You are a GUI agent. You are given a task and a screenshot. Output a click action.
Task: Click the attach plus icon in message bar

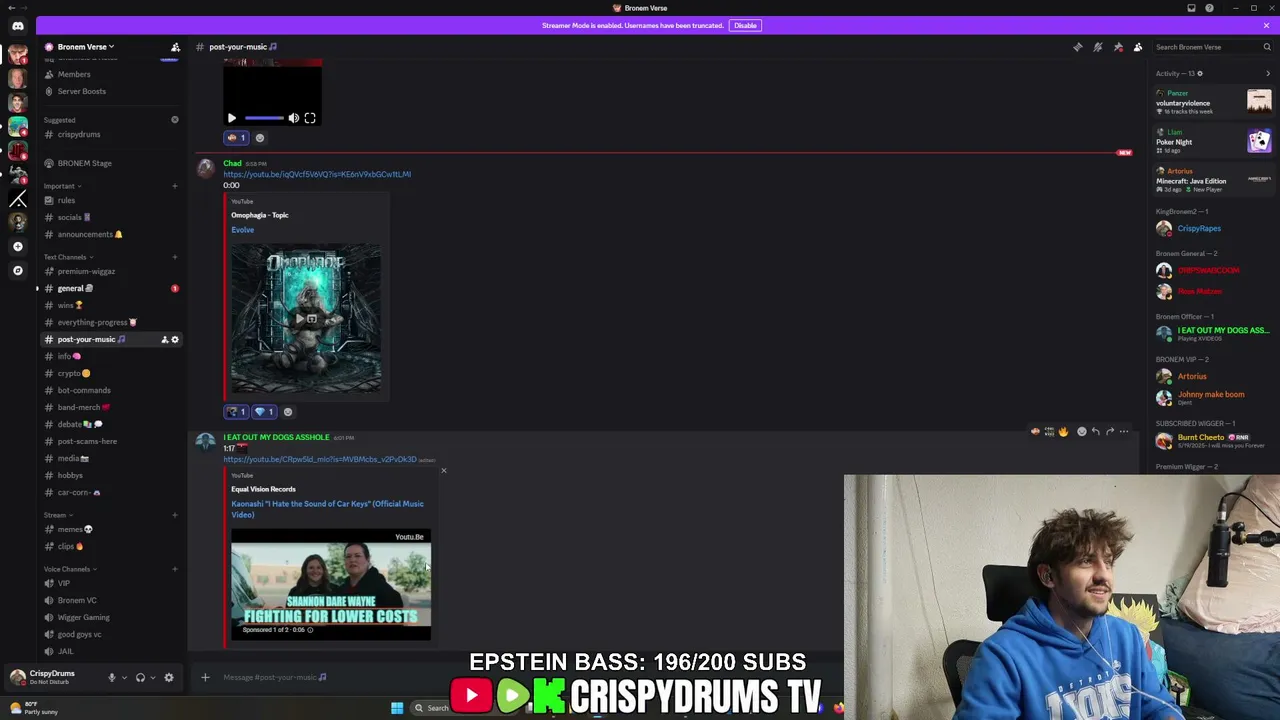(205, 677)
